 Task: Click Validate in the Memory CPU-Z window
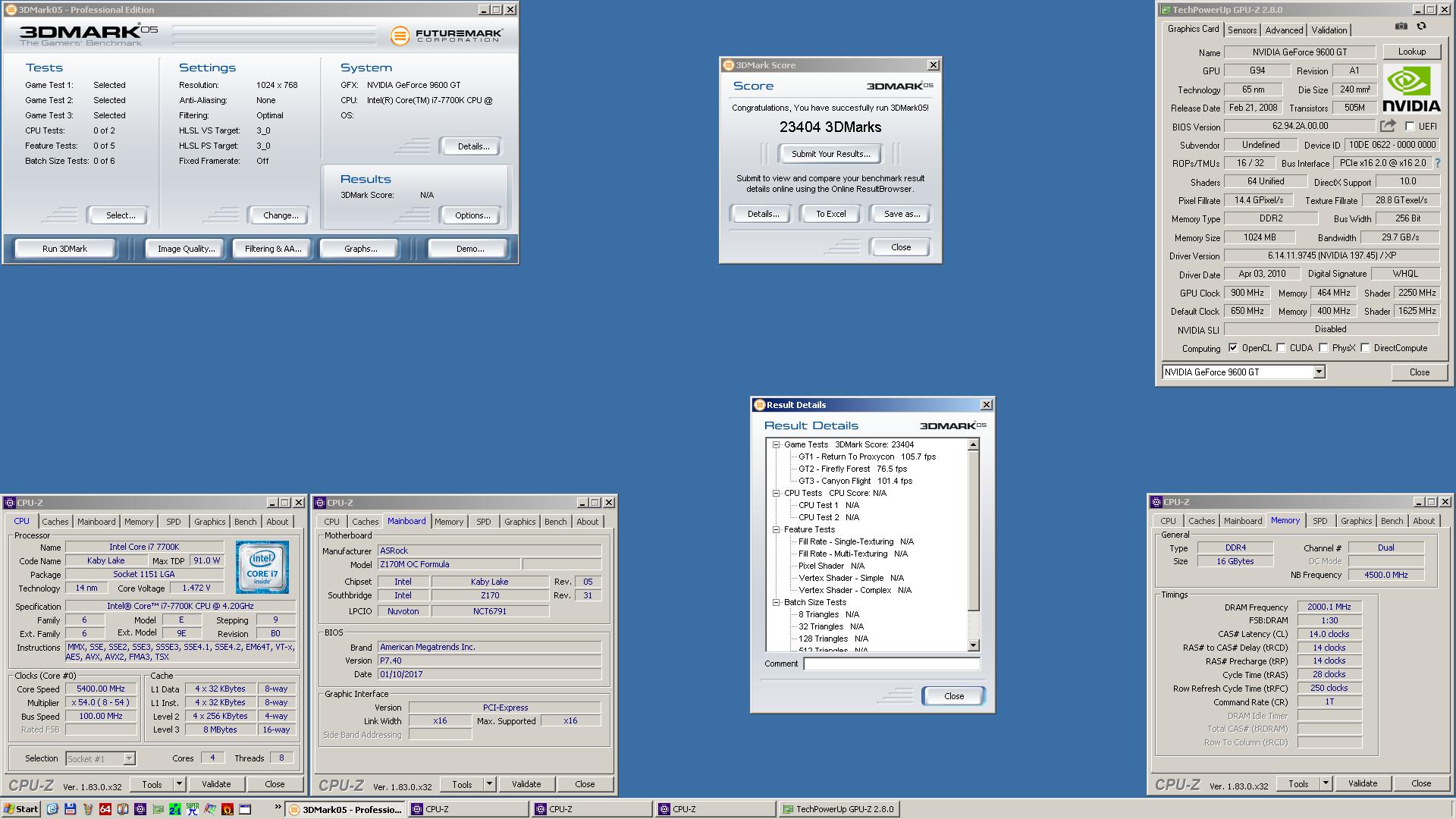click(x=1362, y=783)
